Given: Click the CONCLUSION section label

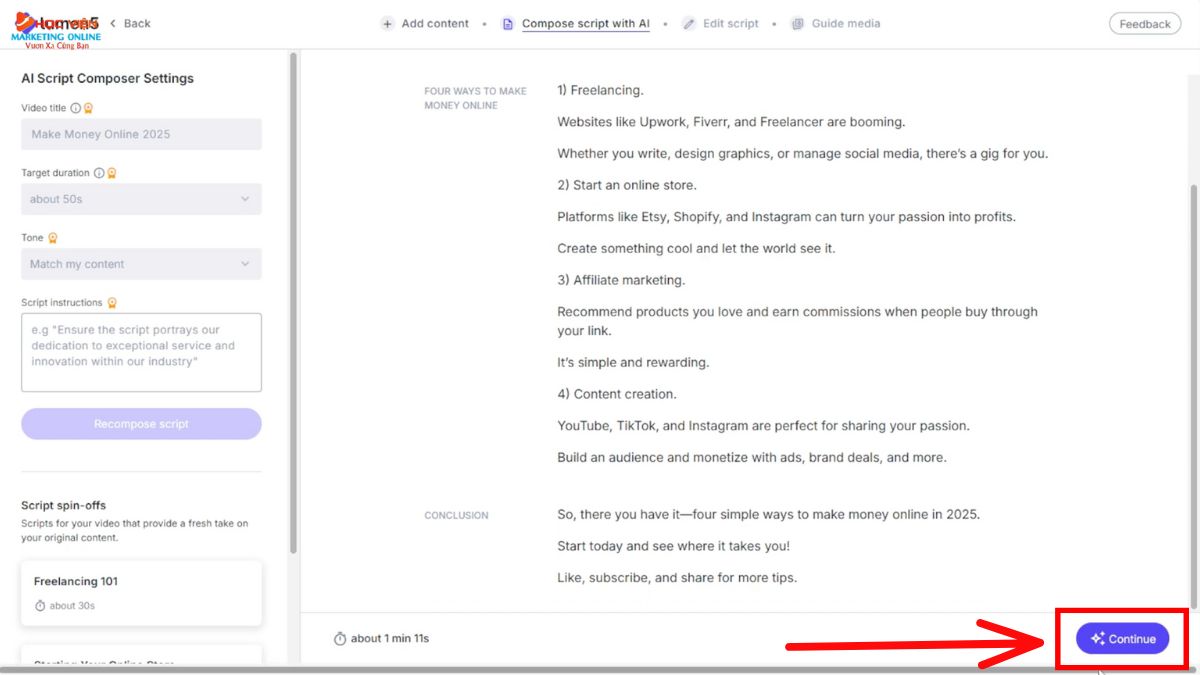Looking at the screenshot, I should coord(456,515).
